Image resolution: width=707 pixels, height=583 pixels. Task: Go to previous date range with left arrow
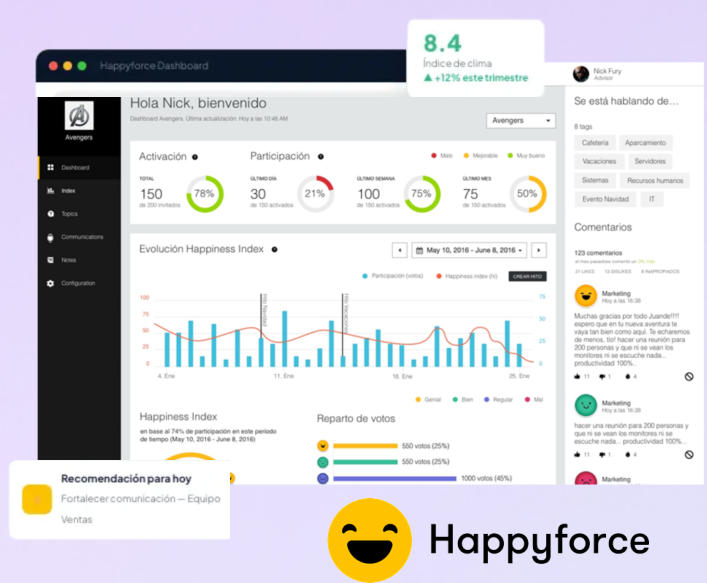point(399,250)
